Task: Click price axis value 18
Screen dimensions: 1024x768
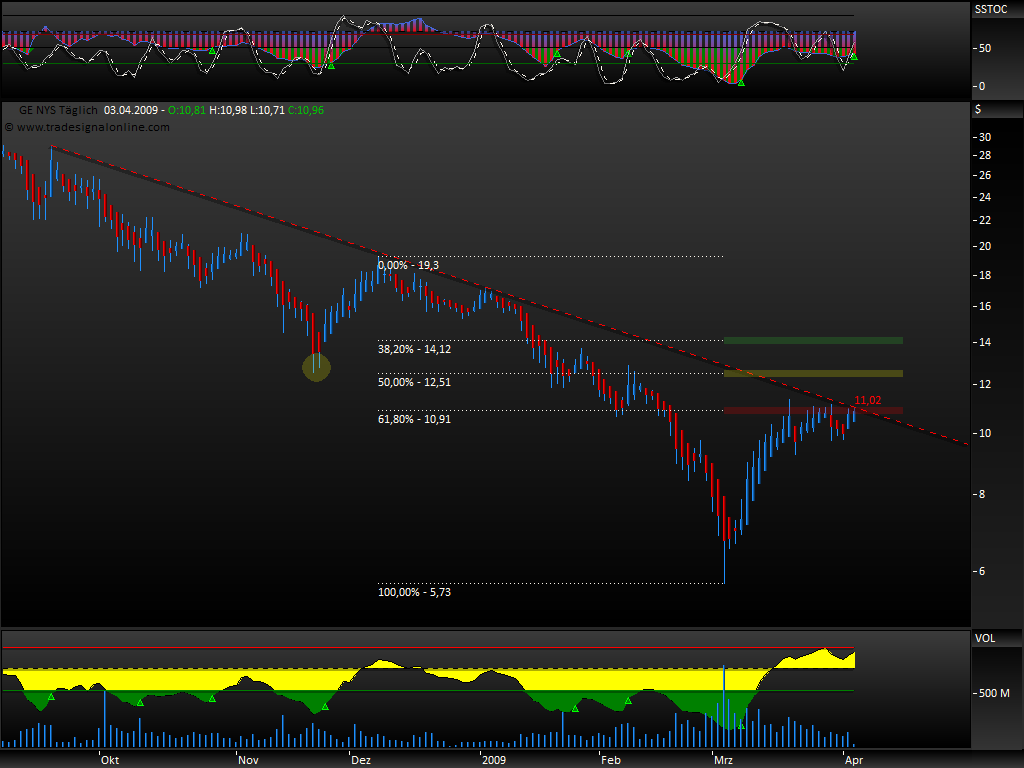Action: click(x=985, y=275)
